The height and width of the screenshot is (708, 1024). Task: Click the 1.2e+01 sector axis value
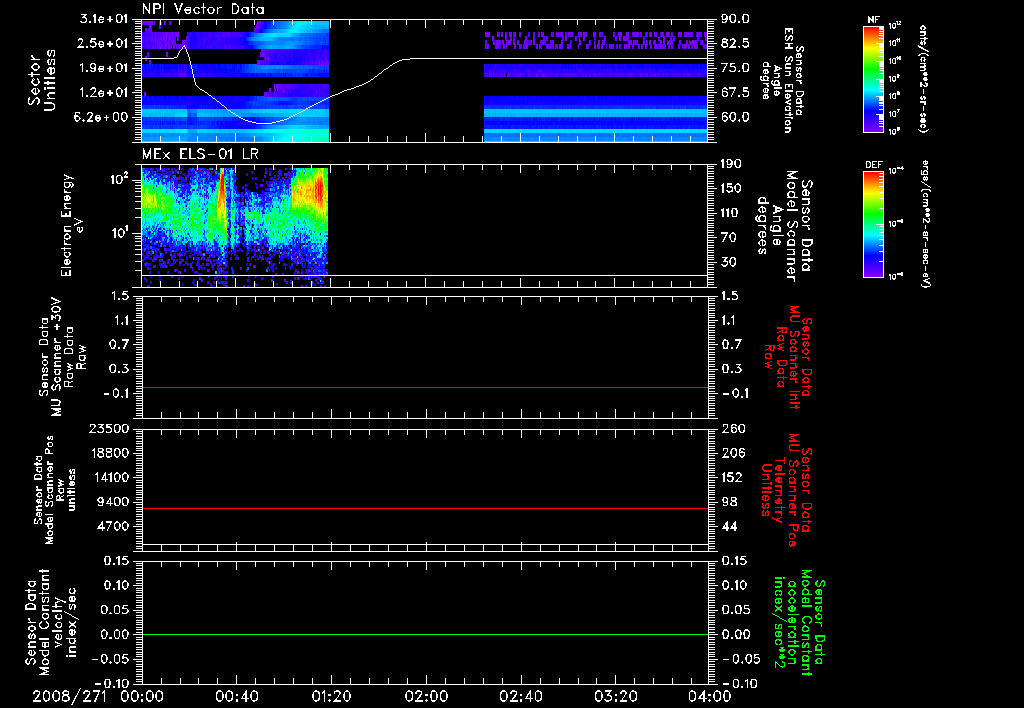(x=104, y=92)
